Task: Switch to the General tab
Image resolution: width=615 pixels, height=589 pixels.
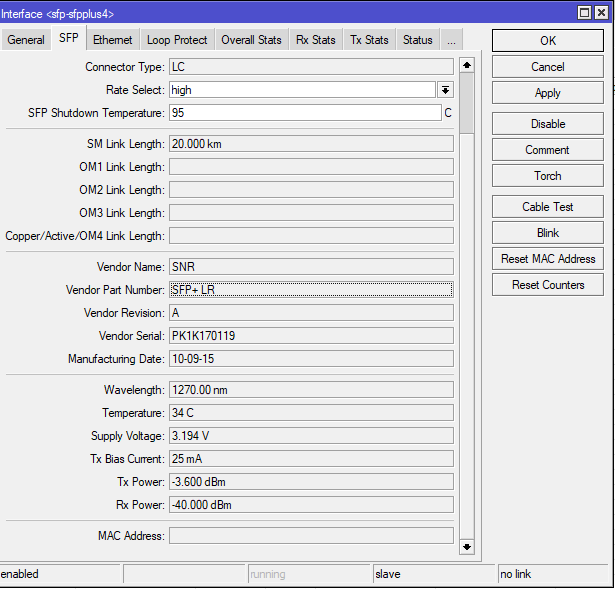Action: pyautogui.click(x=26, y=40)
